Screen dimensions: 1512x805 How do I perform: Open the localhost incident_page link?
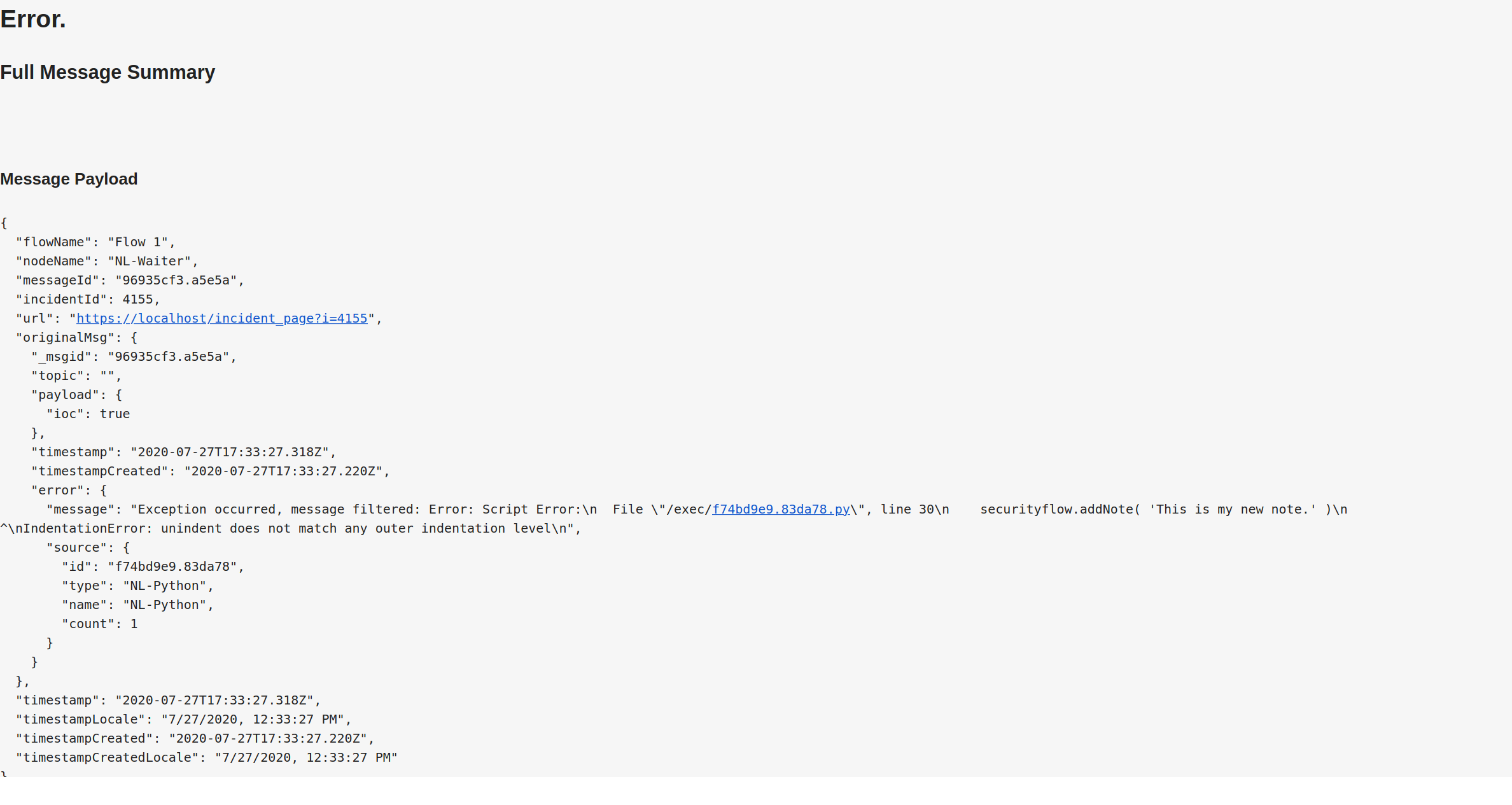221,318
